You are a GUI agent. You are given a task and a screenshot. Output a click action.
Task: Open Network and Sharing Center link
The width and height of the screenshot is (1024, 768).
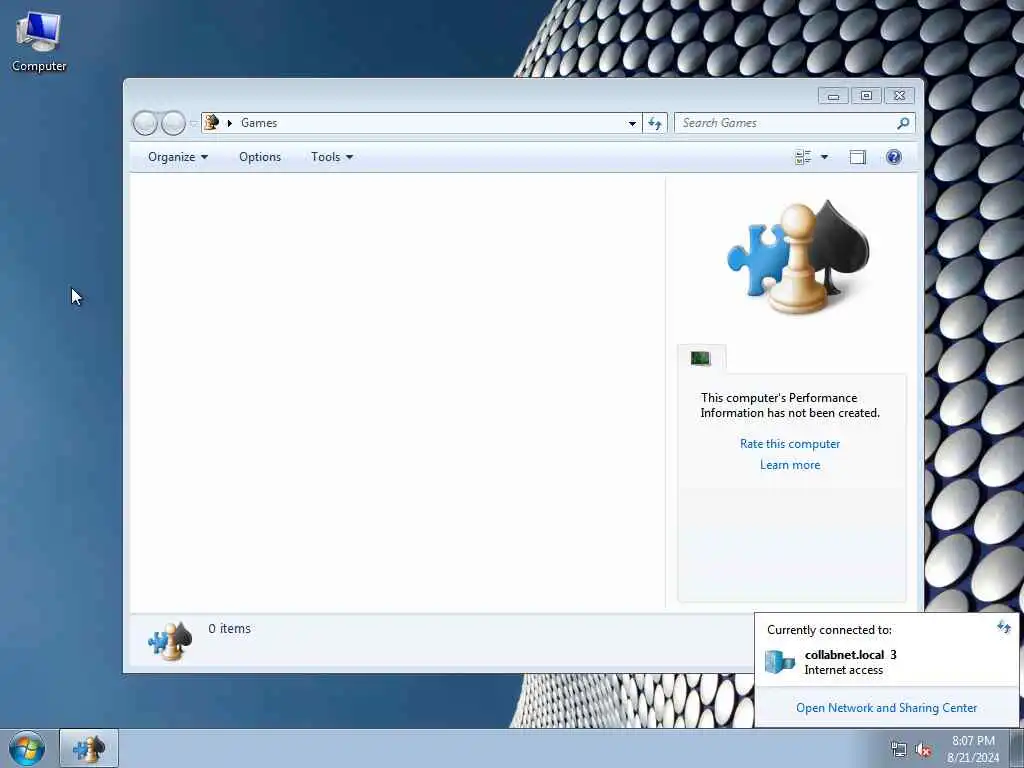[886, 707]
